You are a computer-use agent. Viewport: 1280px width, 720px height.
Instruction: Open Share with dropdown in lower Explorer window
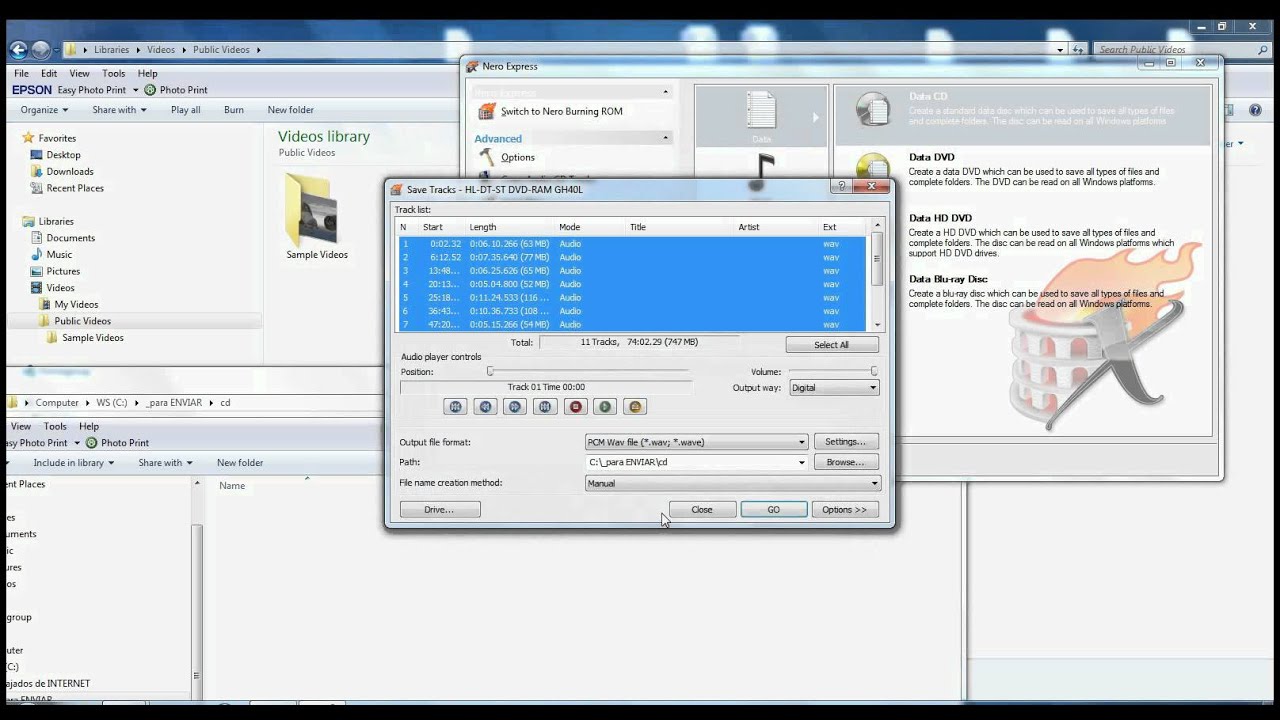165,463
